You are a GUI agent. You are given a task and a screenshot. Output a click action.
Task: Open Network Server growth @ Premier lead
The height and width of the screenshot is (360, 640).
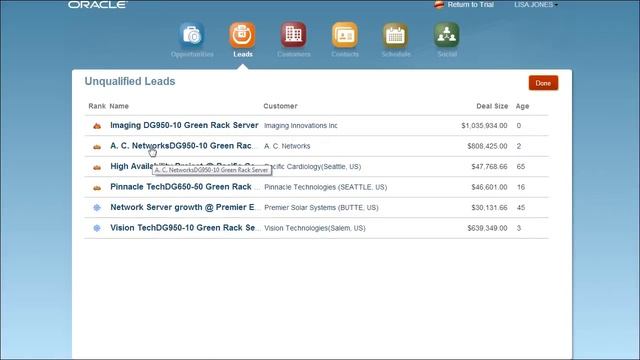(x=185, y=207)
